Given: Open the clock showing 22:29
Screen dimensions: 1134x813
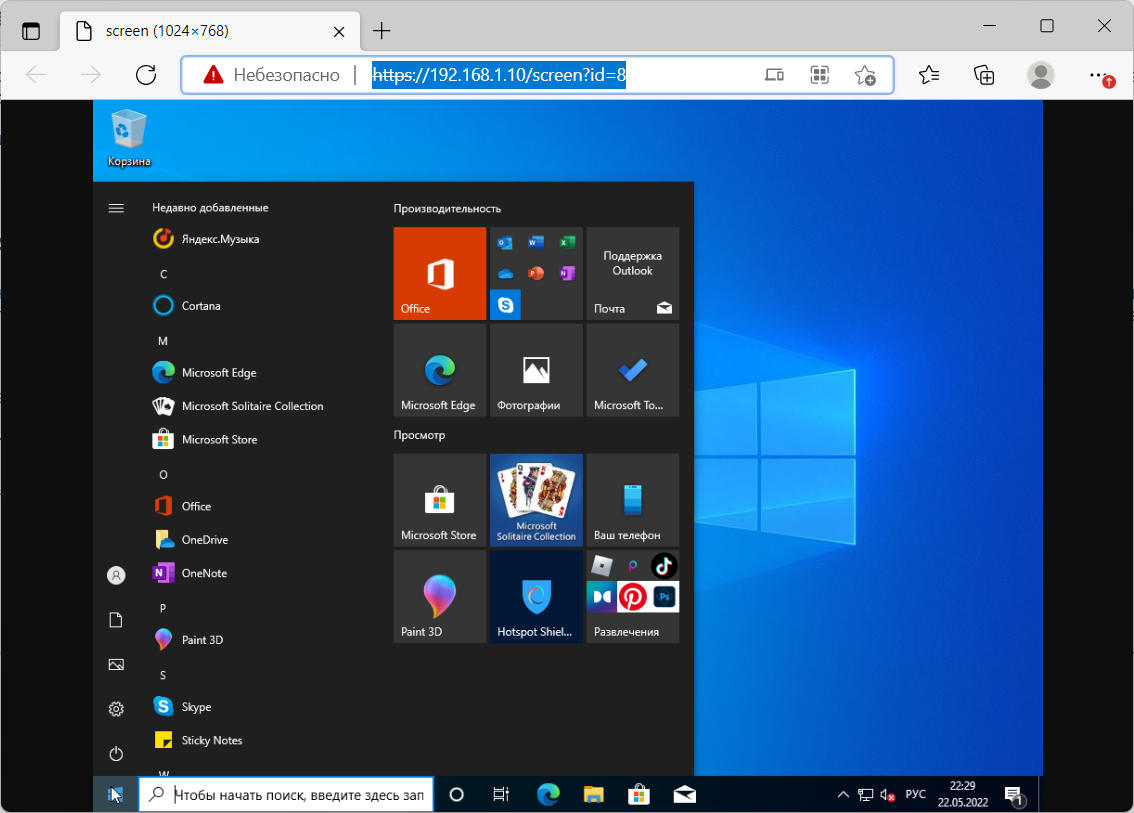Looking at the screenshot, I should tap(963, 794).
